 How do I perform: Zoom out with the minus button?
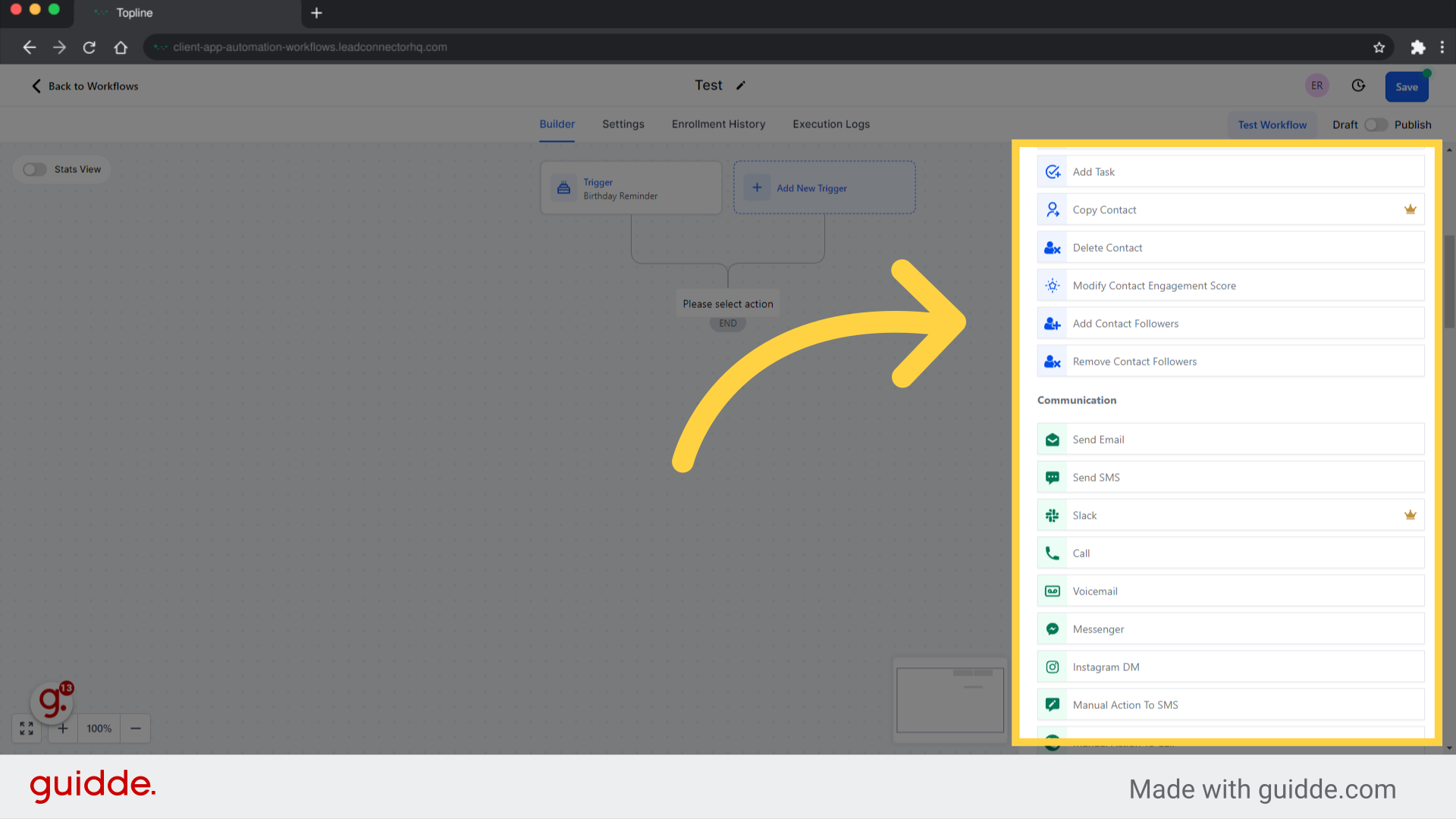pos(136,729)
